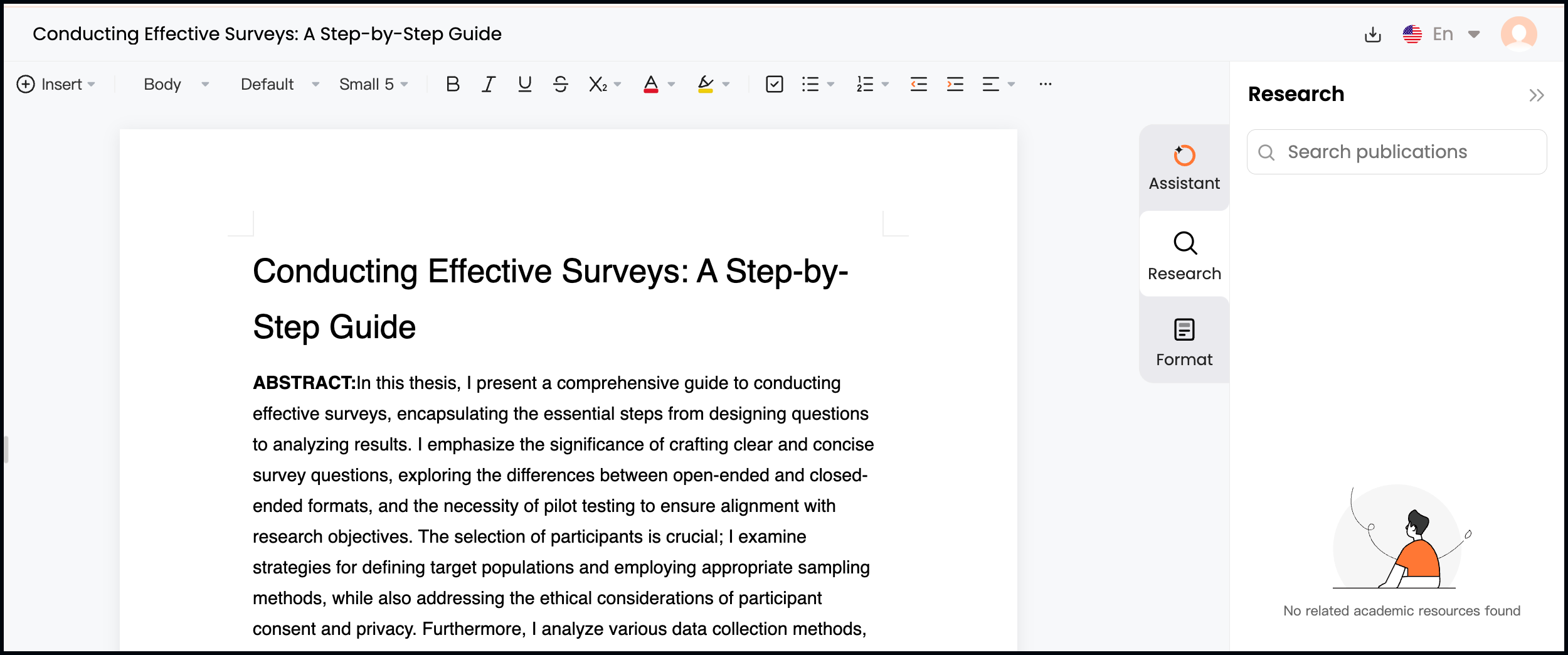This screenshot has height=655, width=1568.
Task: Apply the red font color
Action: click(x=650, y=84)
